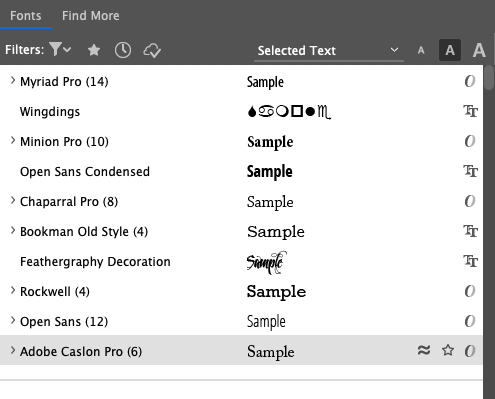This screenshot has width=495, height=399.
Task: Switch to the Fonts tab
Action: pyautogui.click(x=26, y=16)
